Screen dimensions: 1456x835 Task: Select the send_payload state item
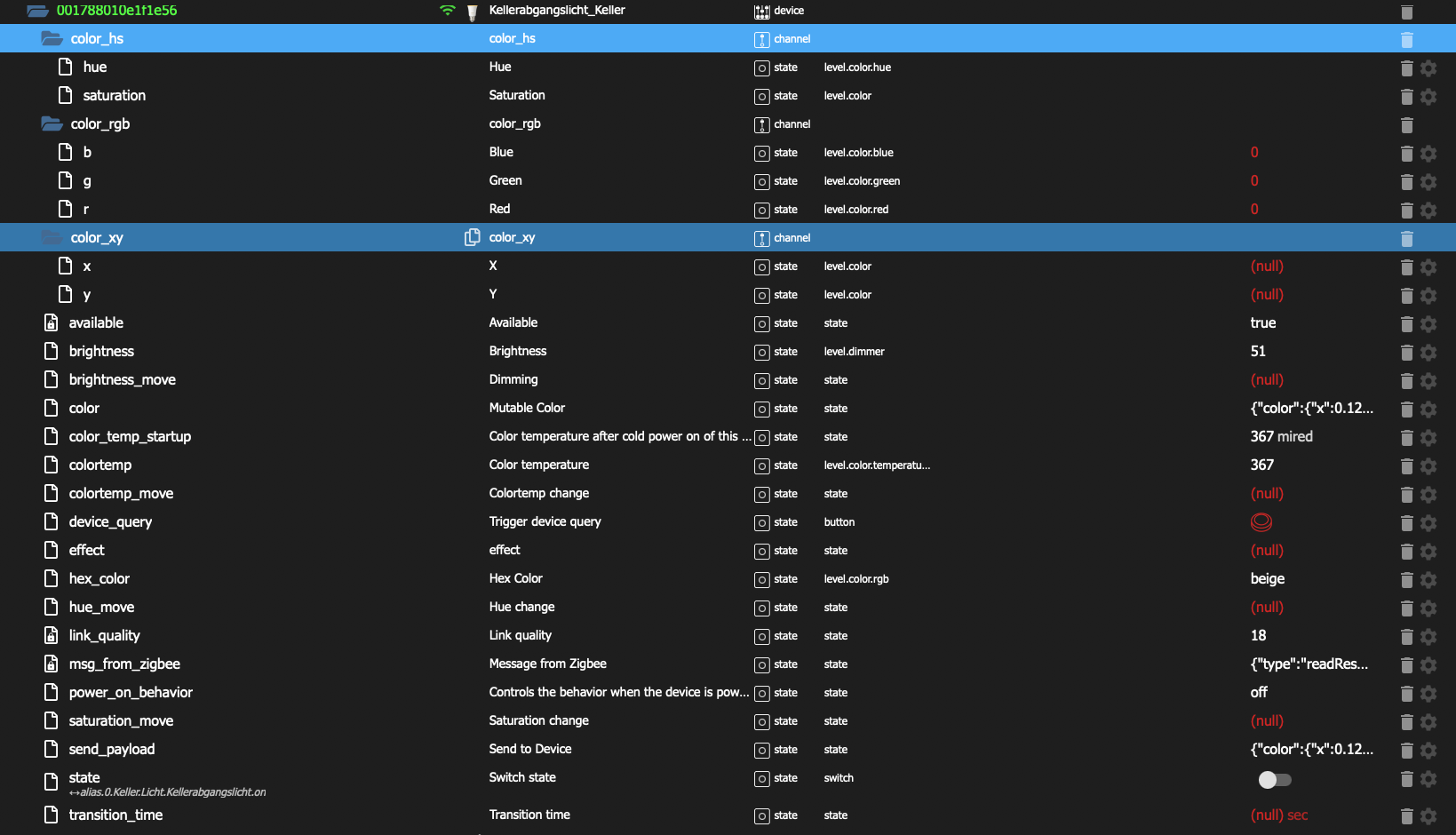tap(112, 750)
